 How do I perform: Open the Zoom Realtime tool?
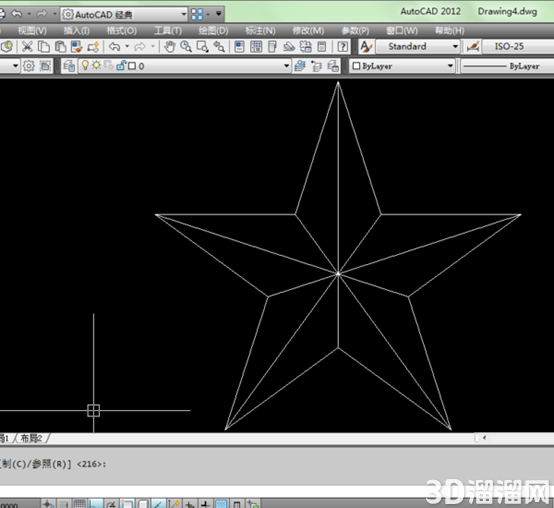pyautogui.click(x=186, y=47)
